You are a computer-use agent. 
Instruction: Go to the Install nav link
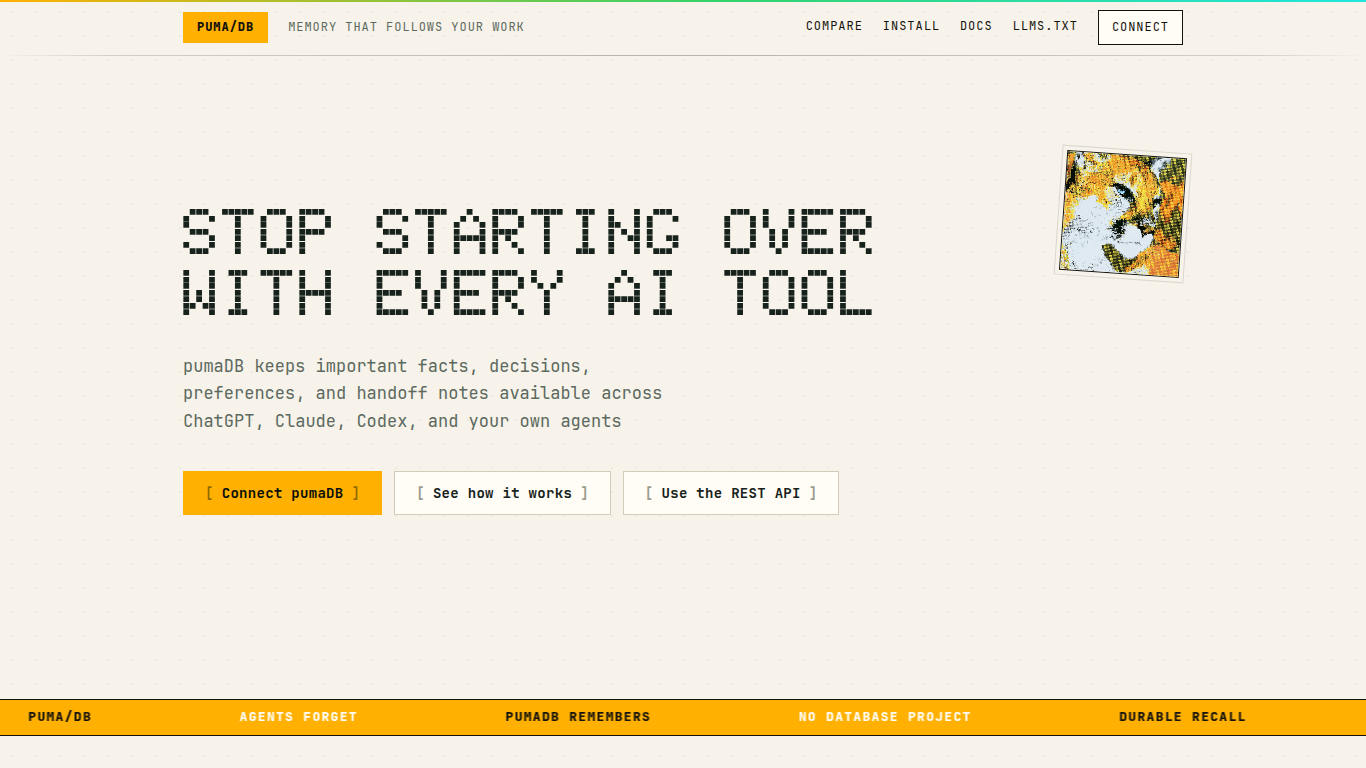pyautogui.click(x=911, y=26)
